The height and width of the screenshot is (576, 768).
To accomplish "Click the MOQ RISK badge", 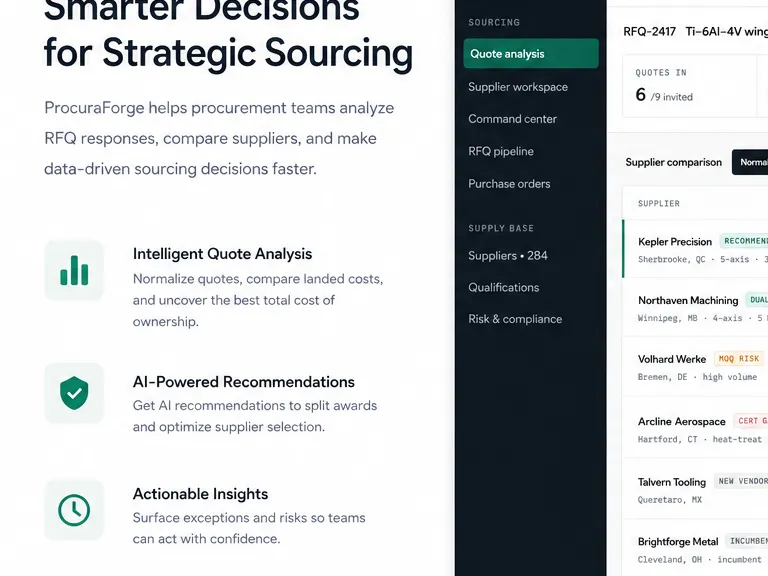I will 739,359.
